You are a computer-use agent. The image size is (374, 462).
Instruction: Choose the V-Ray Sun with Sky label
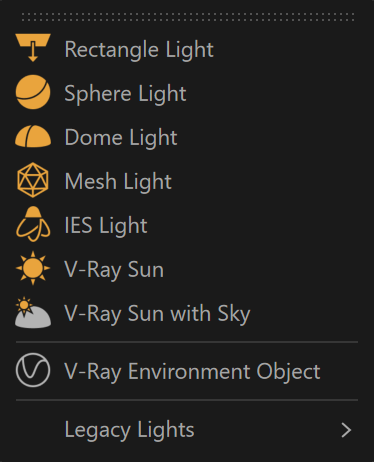click(x=157, y=314)
